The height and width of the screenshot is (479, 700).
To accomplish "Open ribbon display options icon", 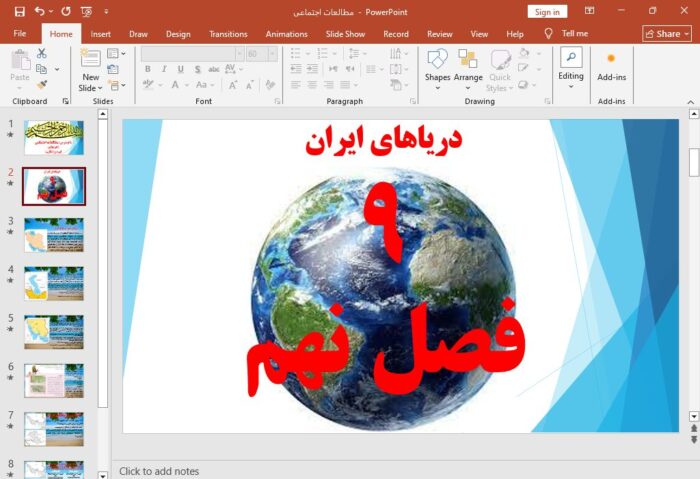I will 589,11.
